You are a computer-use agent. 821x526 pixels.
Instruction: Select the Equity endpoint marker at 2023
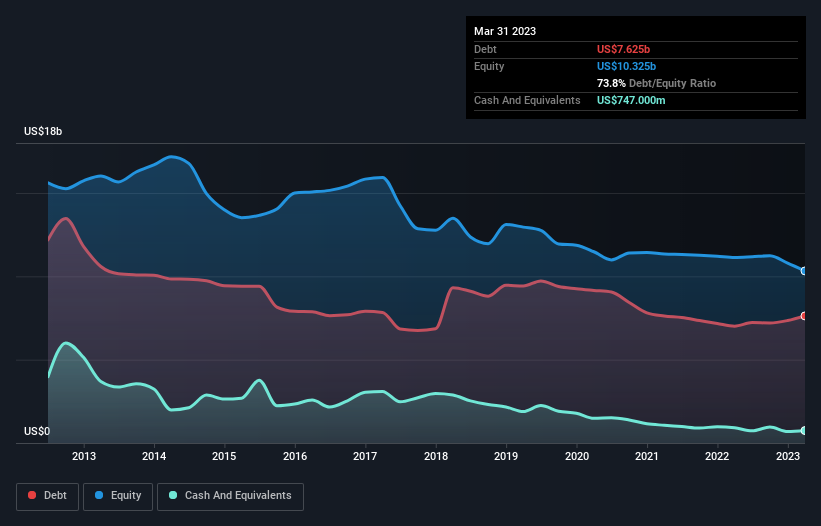(x=804, y=271)
